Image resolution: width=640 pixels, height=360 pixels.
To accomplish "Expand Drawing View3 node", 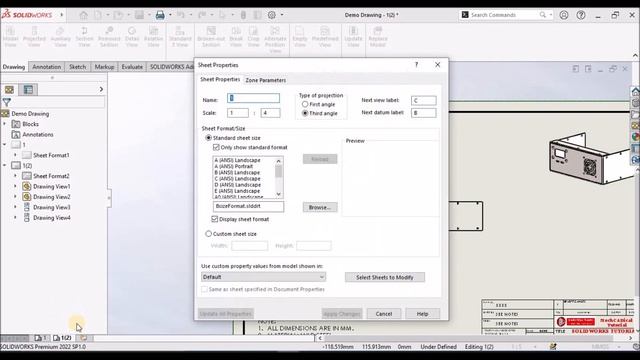I will (16, 207).
